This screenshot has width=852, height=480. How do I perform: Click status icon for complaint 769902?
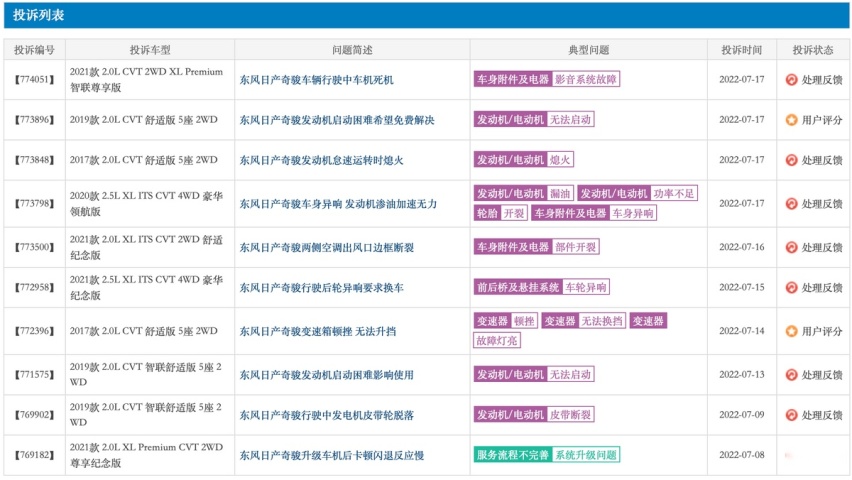pos(791,415)
